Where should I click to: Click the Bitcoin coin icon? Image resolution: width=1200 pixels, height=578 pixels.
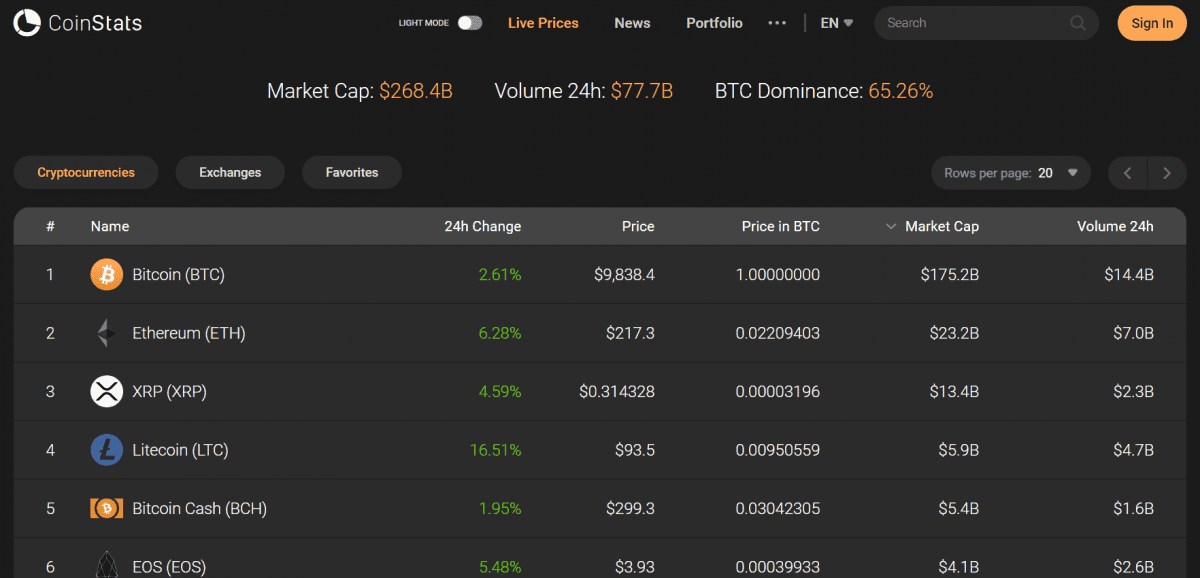coord(107,274)
